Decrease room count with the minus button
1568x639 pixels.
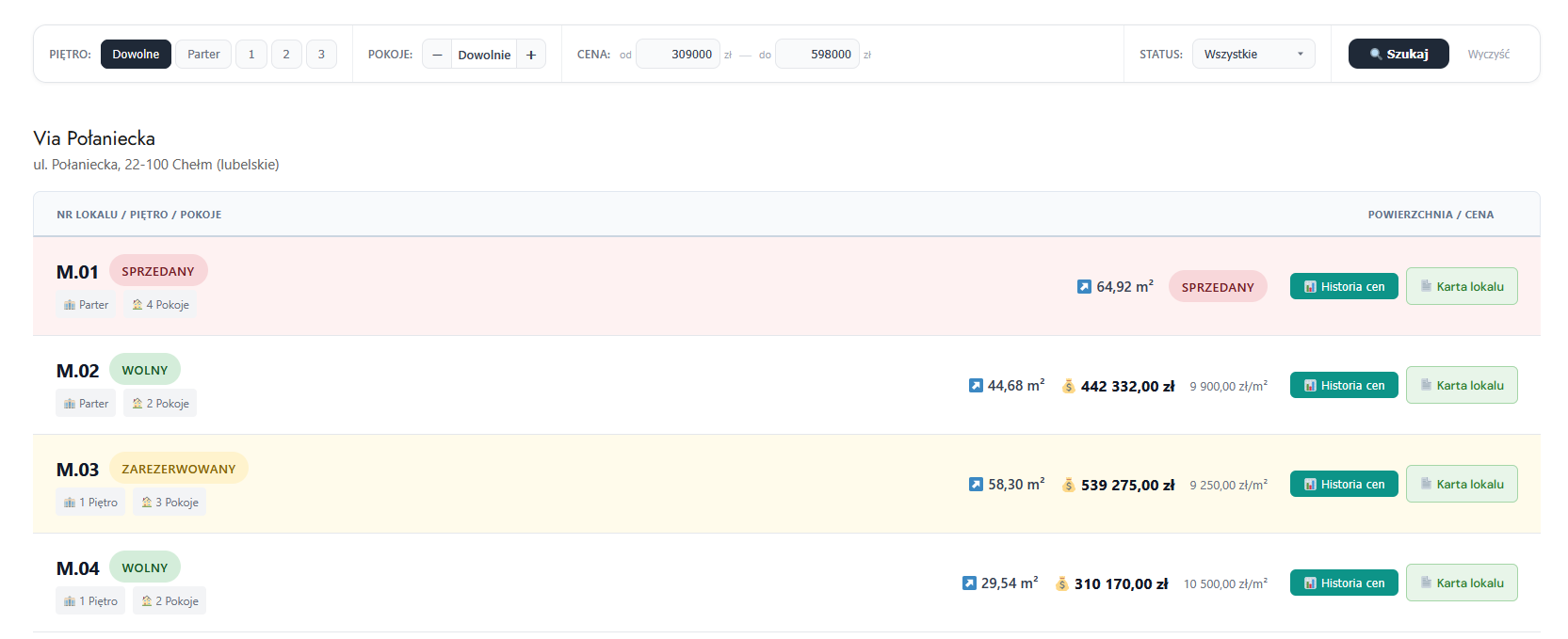(437, 55)
